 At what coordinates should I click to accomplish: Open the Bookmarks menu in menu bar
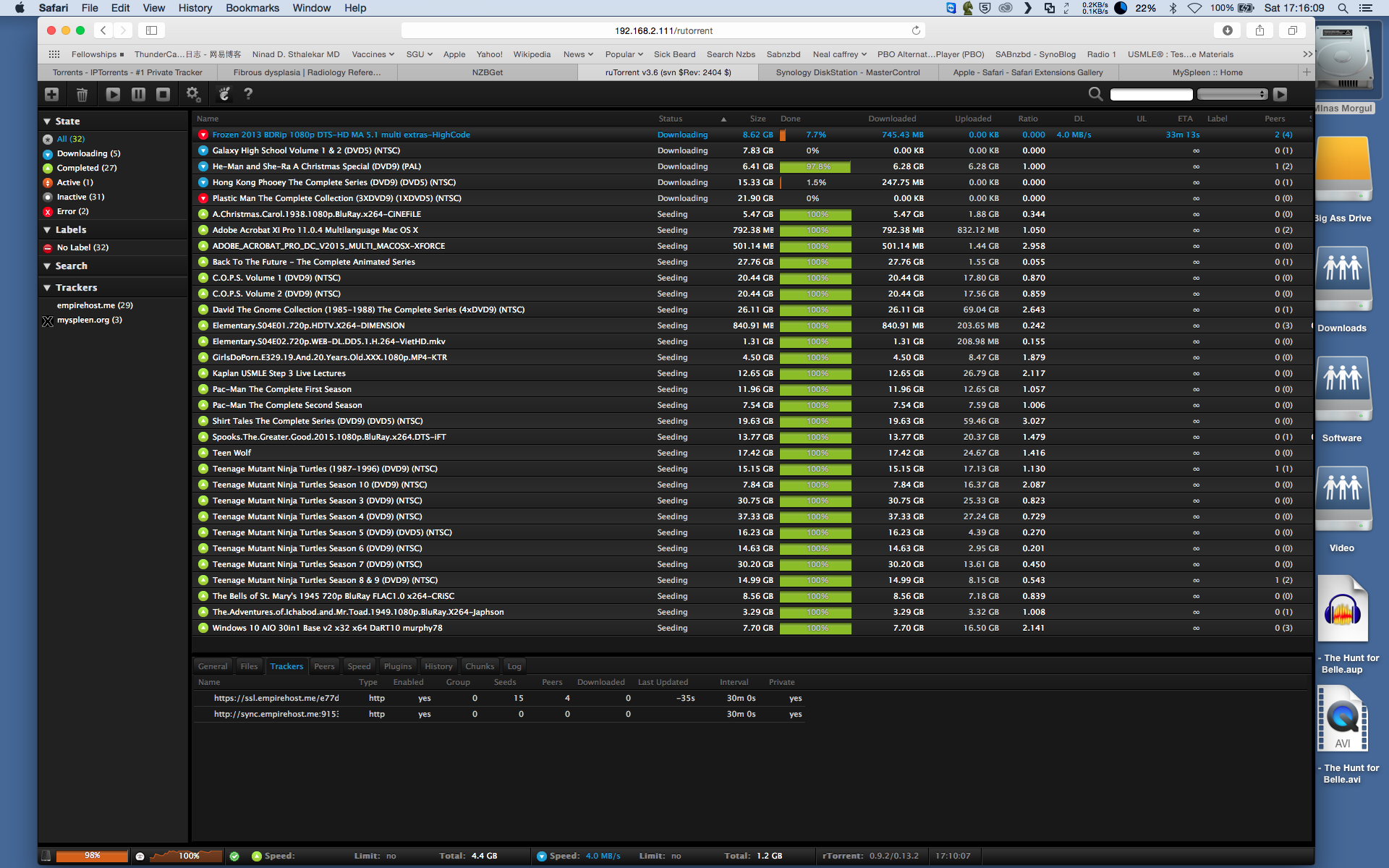click(252, 8)
